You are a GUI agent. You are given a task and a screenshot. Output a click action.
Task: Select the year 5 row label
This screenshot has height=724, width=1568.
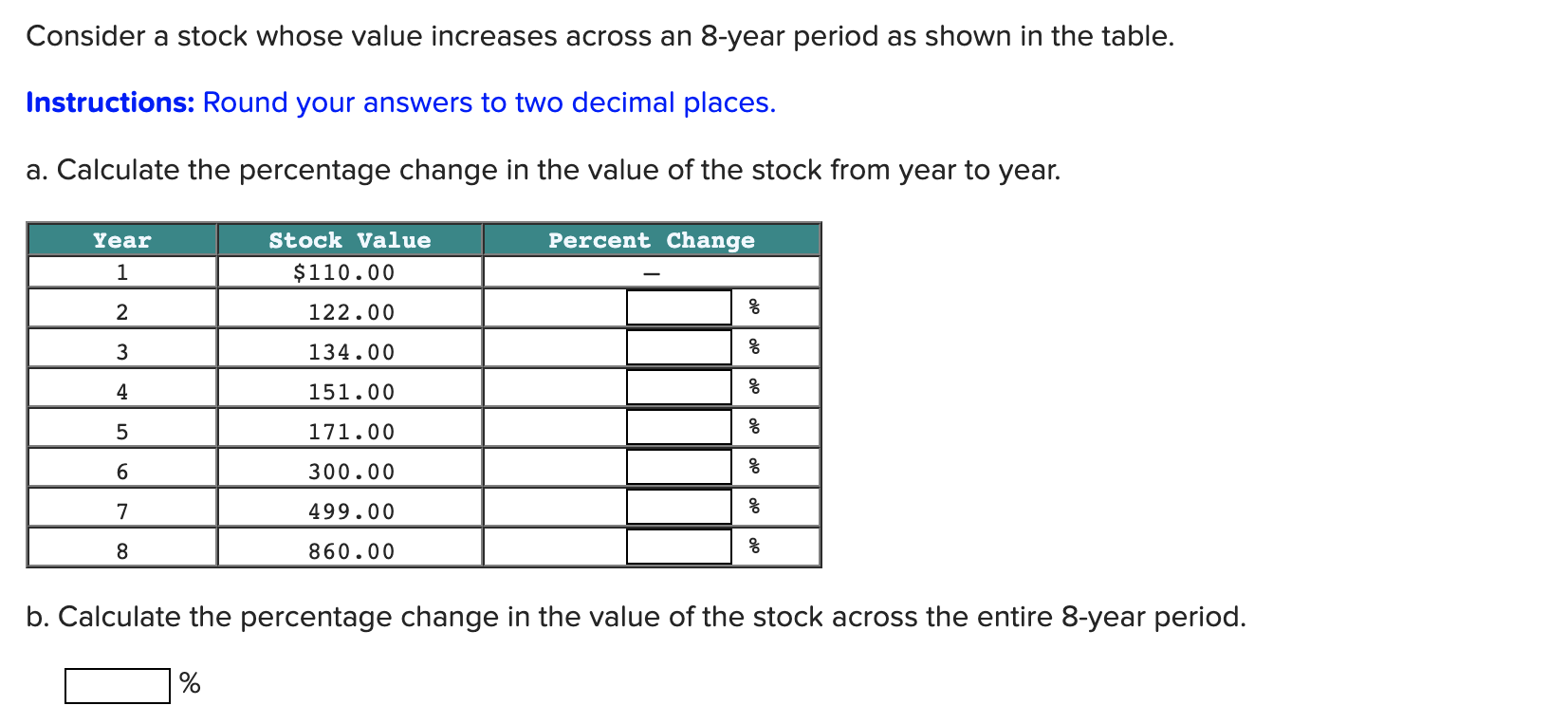coord(120,432)
